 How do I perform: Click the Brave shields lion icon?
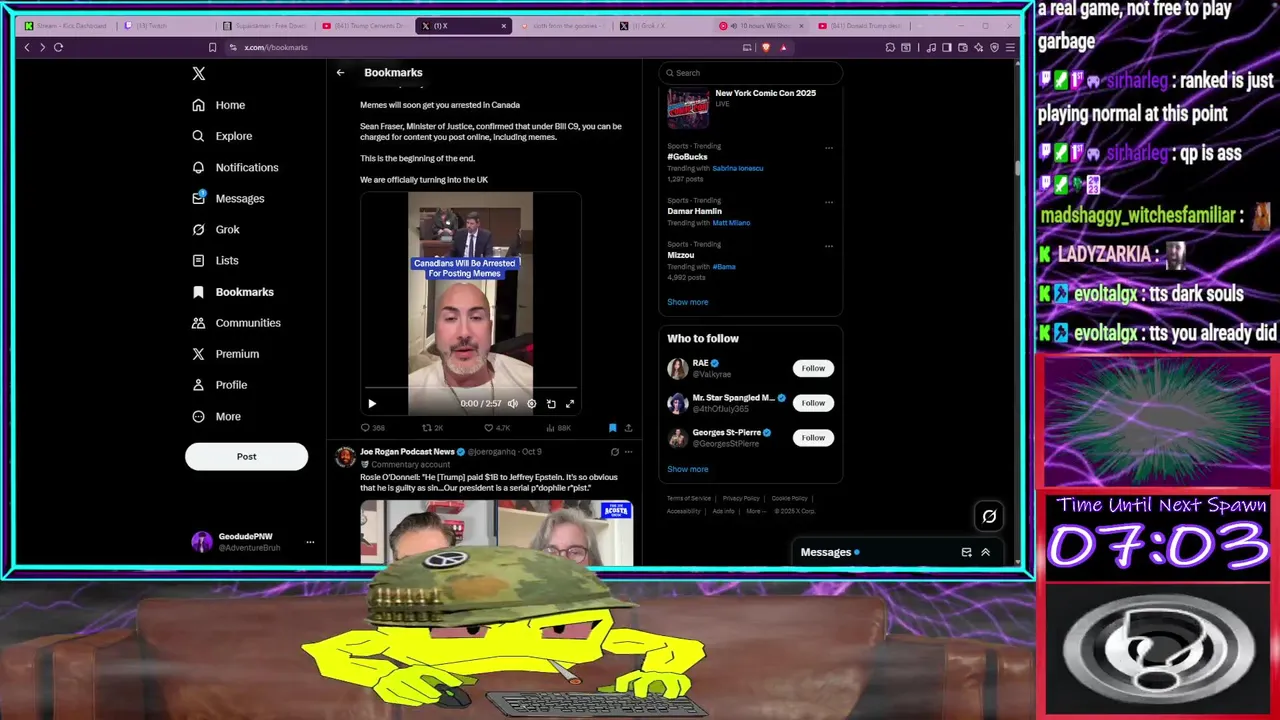(766, 47)
